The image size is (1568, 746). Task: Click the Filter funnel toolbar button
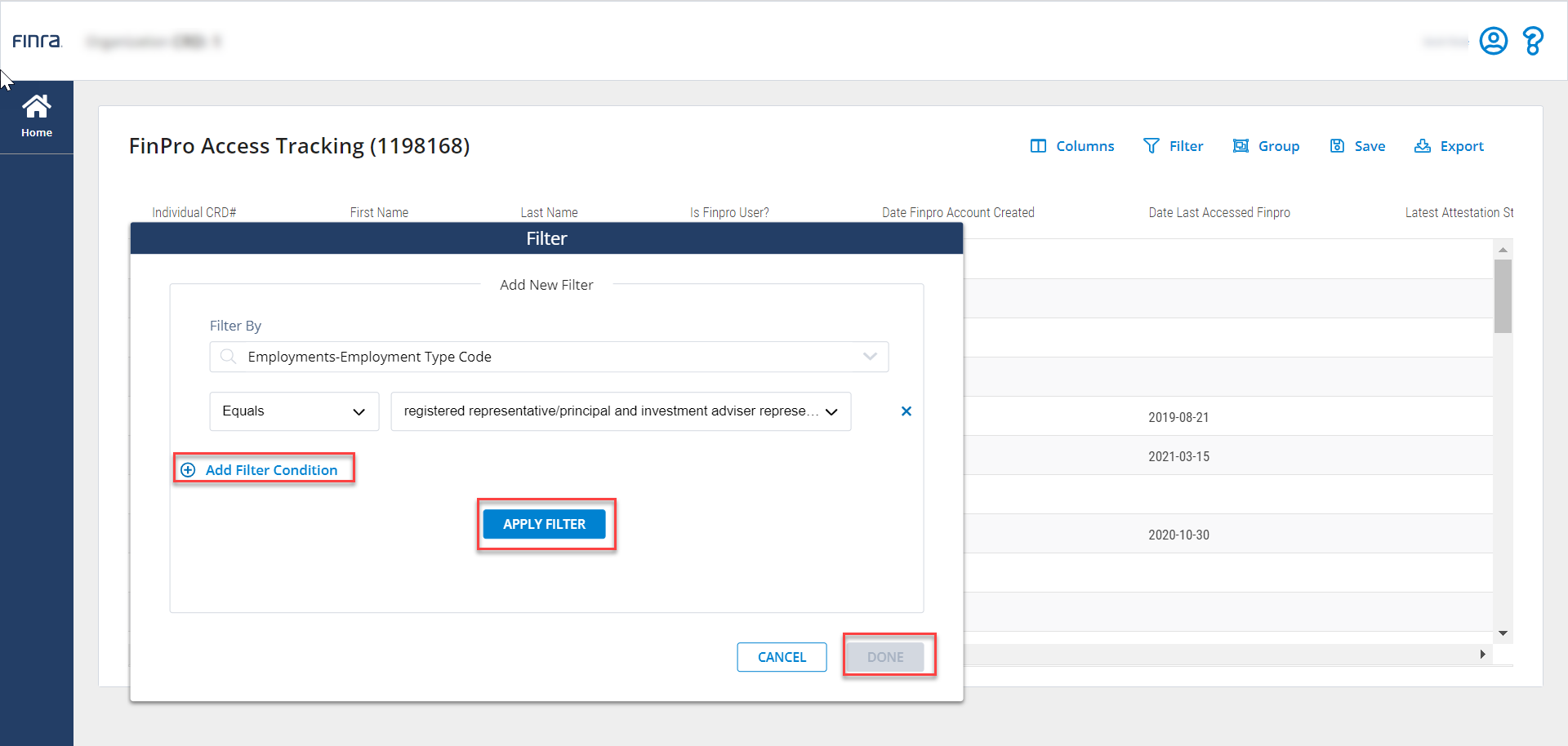tap(1173, 146)
